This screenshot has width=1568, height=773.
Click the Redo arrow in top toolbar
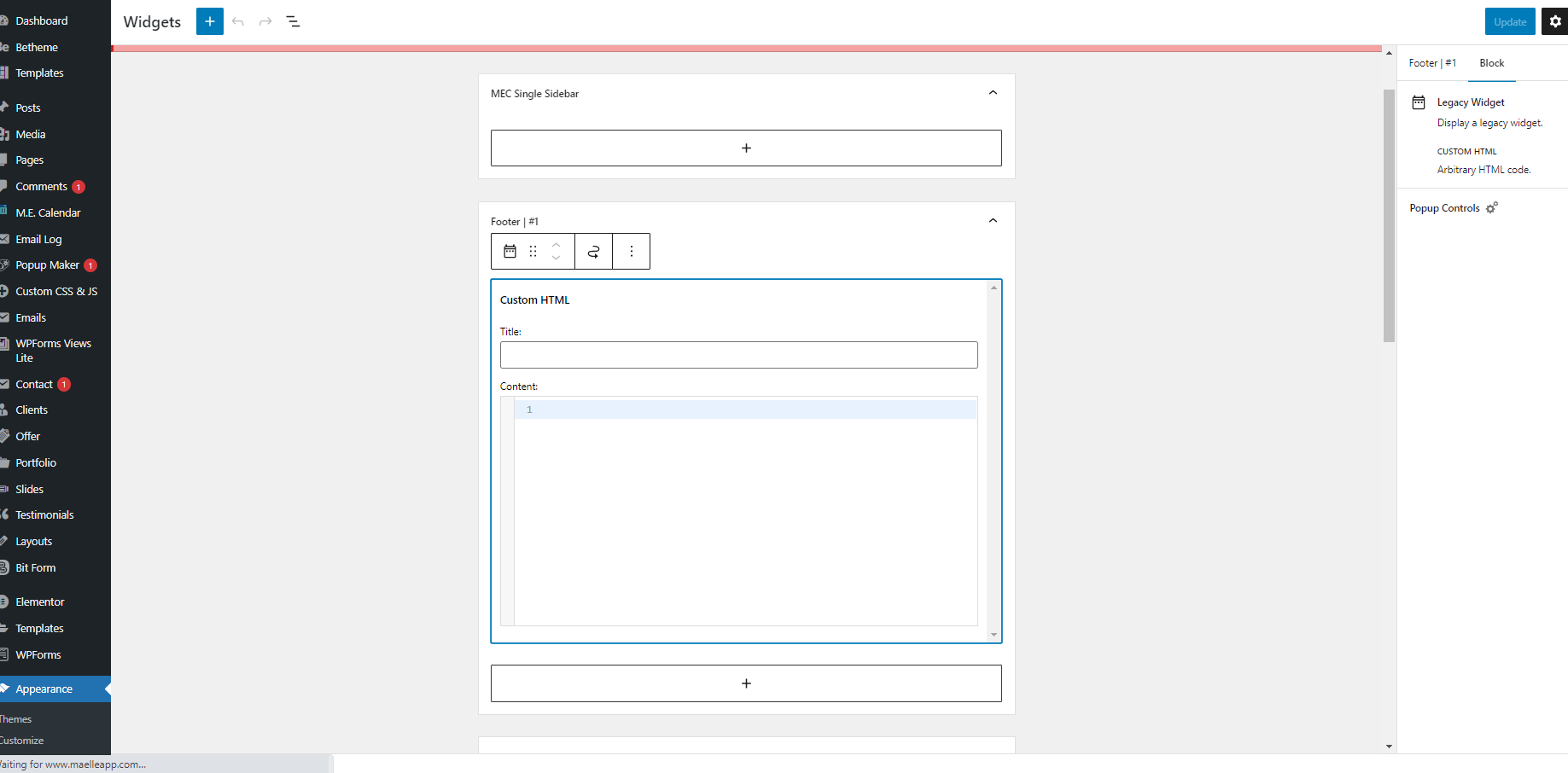[x=265, y=21]
